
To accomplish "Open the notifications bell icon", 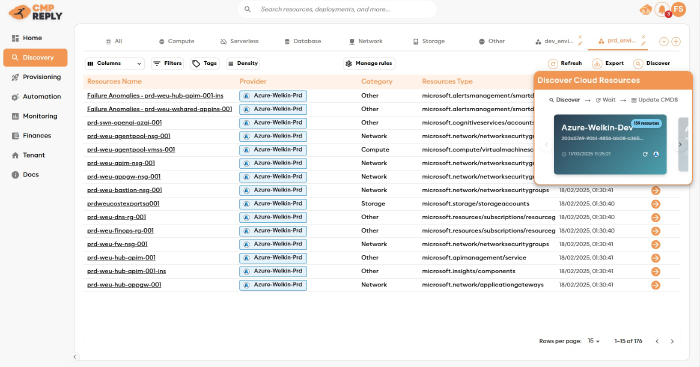I will click(x=662, y=9).
